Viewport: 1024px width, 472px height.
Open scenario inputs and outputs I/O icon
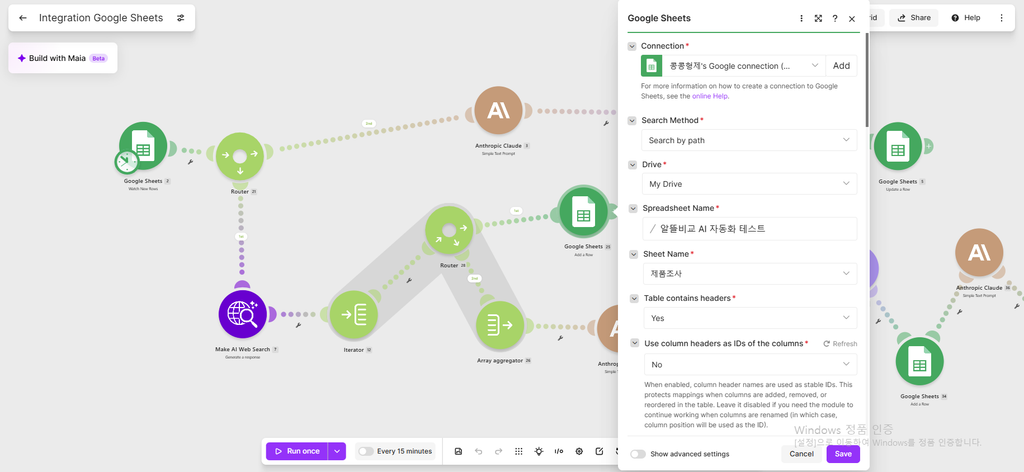(x=558, y=451)
